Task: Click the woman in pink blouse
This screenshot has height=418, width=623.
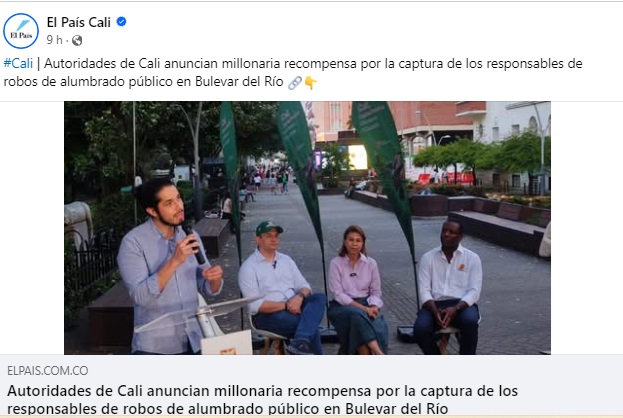Action: pos(357,290)
